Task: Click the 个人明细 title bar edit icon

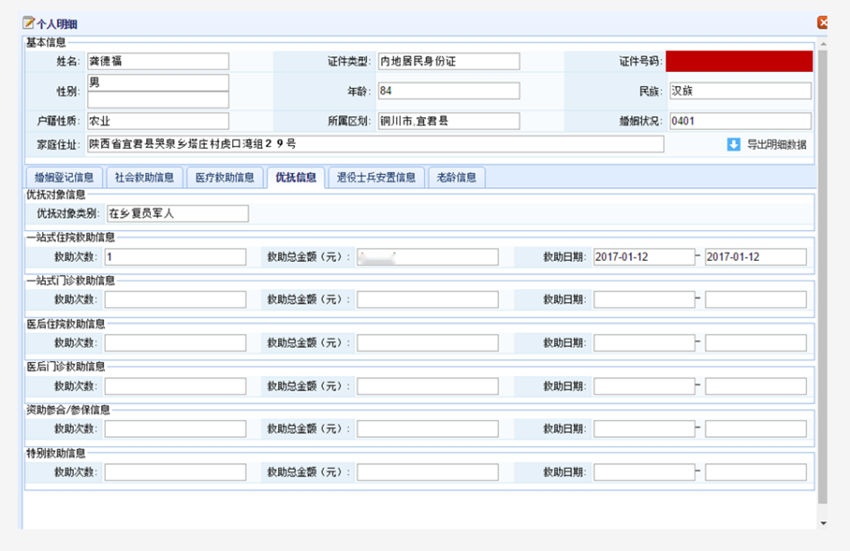Action: (28, 22)
